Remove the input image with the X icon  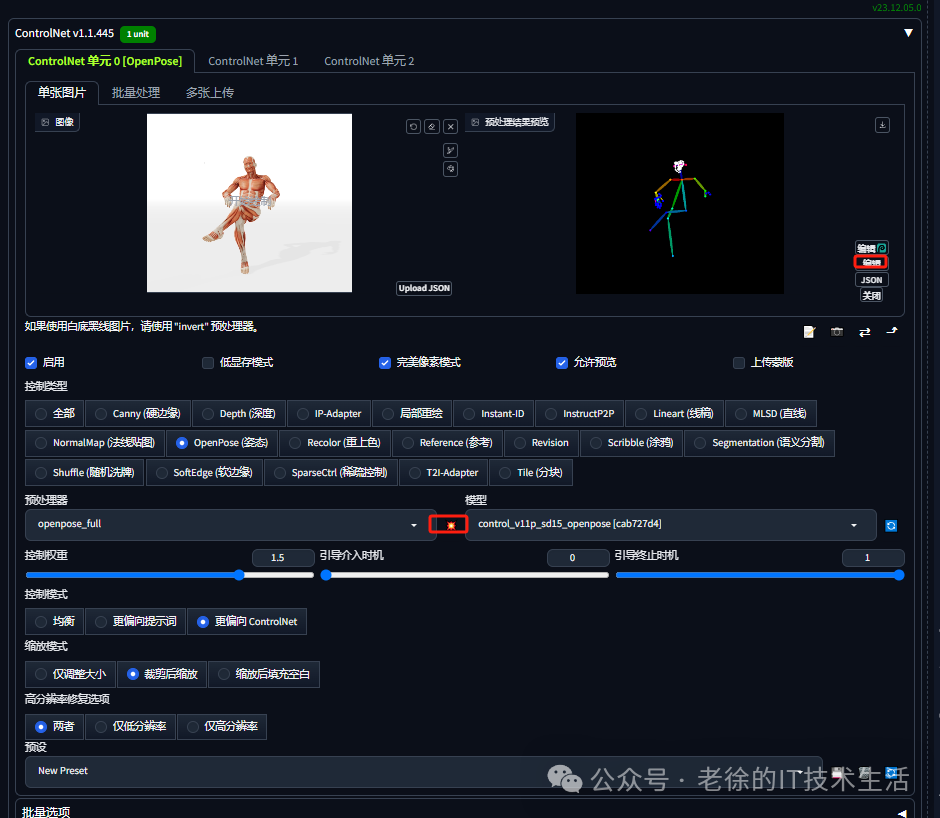point(451,127)
